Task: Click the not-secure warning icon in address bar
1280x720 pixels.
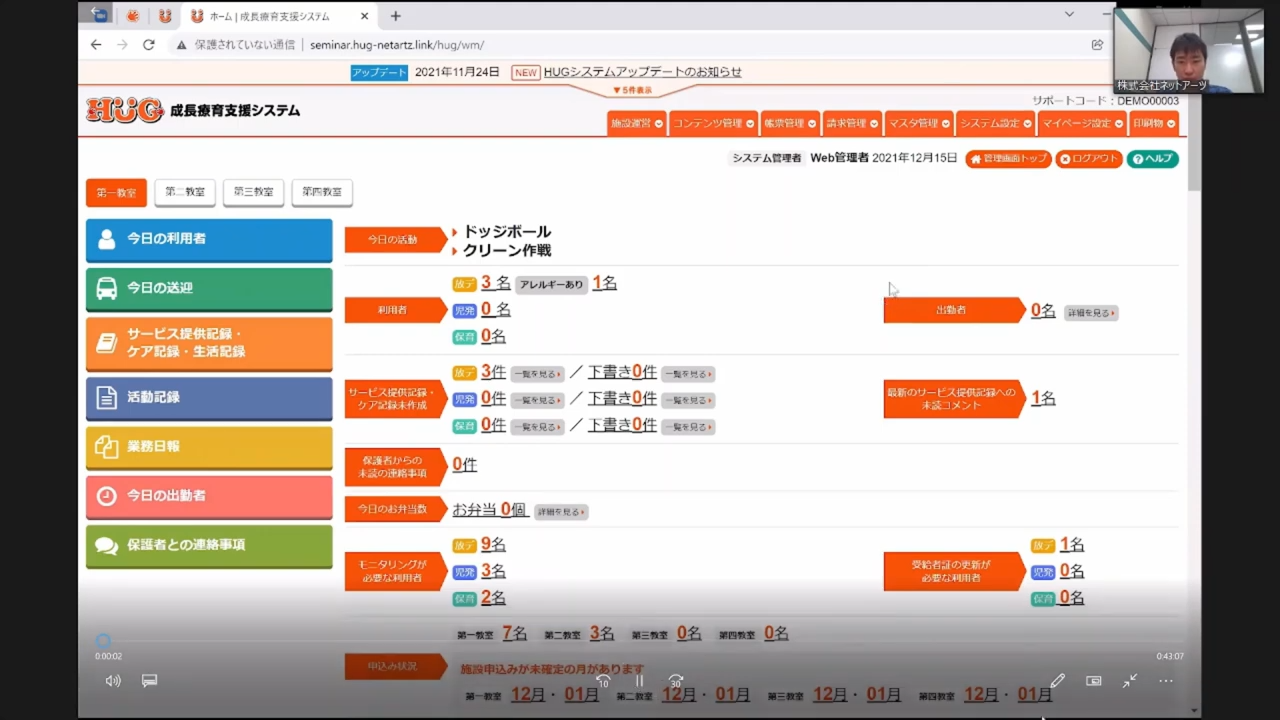Action: tap(181, 45)
